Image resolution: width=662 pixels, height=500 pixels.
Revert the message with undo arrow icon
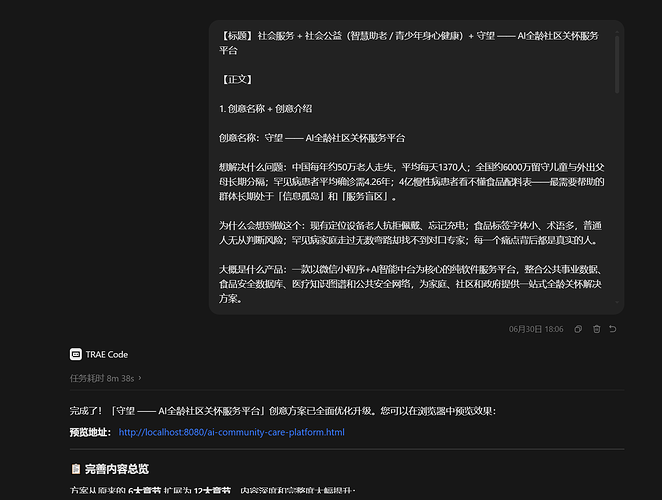[x=613, y=329]
